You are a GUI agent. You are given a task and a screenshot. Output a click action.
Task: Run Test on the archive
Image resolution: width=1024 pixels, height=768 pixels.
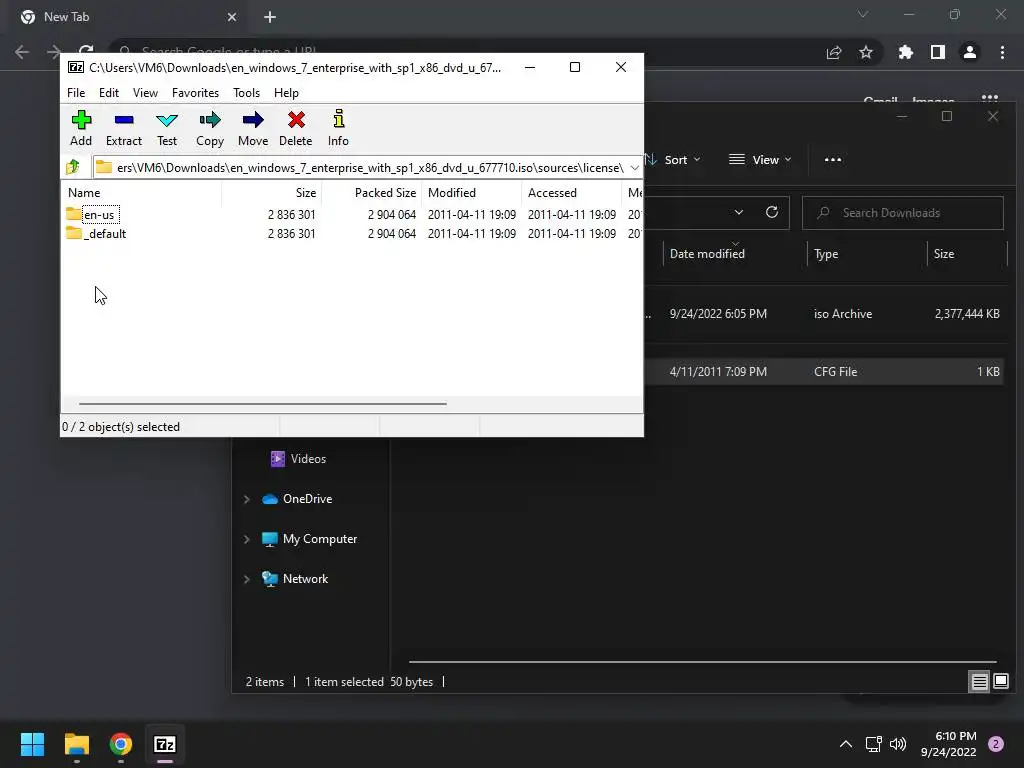167,129
